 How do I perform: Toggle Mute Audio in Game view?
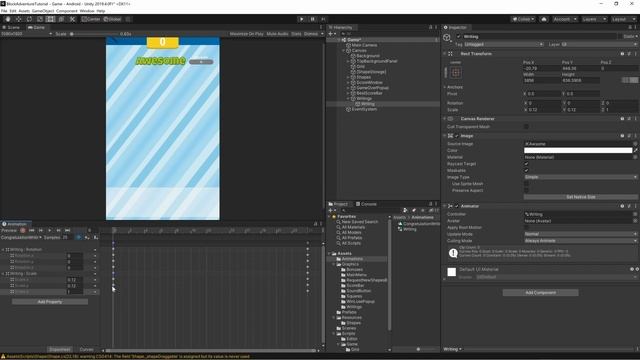278,34
